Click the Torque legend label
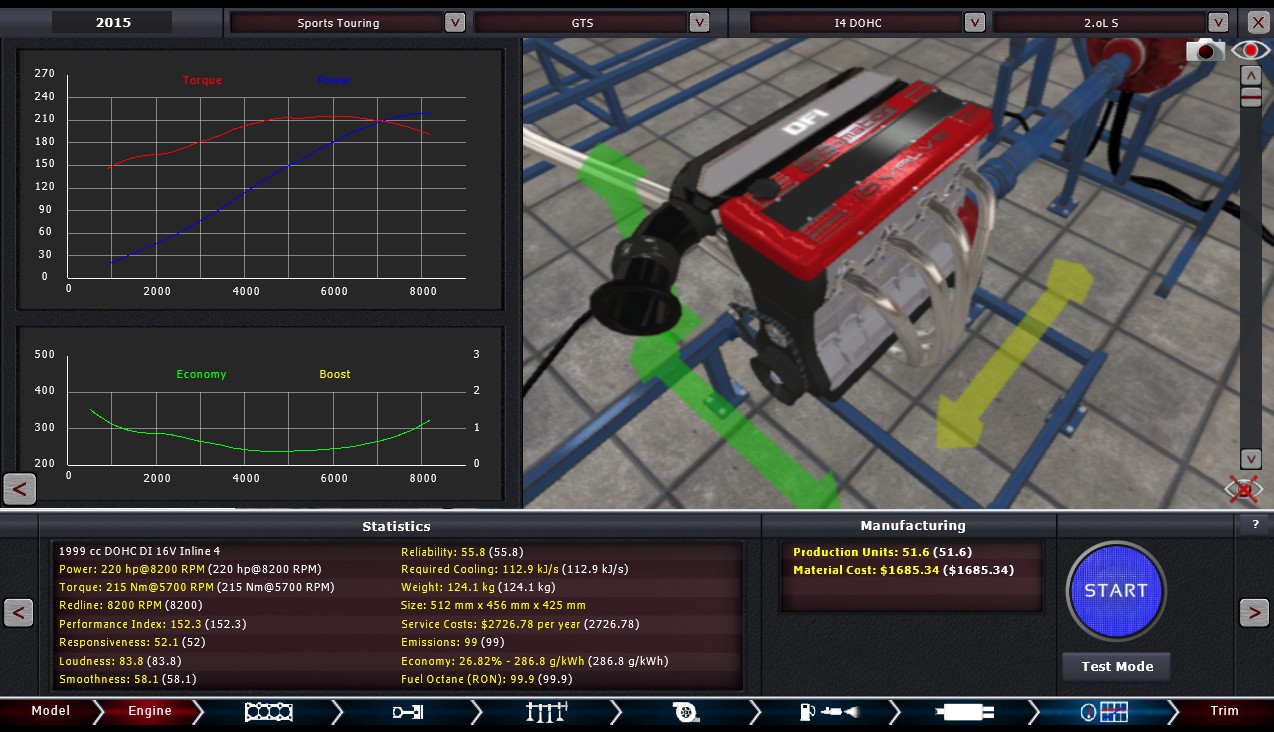1274x732 pixels. 202,80
